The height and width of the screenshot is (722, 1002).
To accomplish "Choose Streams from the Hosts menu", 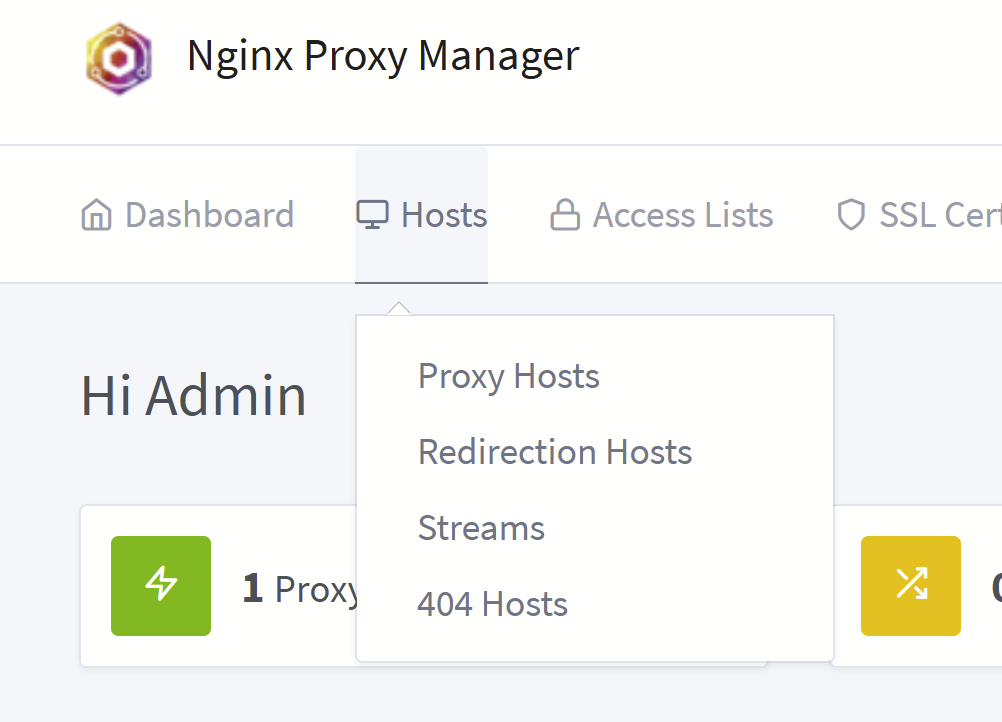I will [x=481, y=528].
